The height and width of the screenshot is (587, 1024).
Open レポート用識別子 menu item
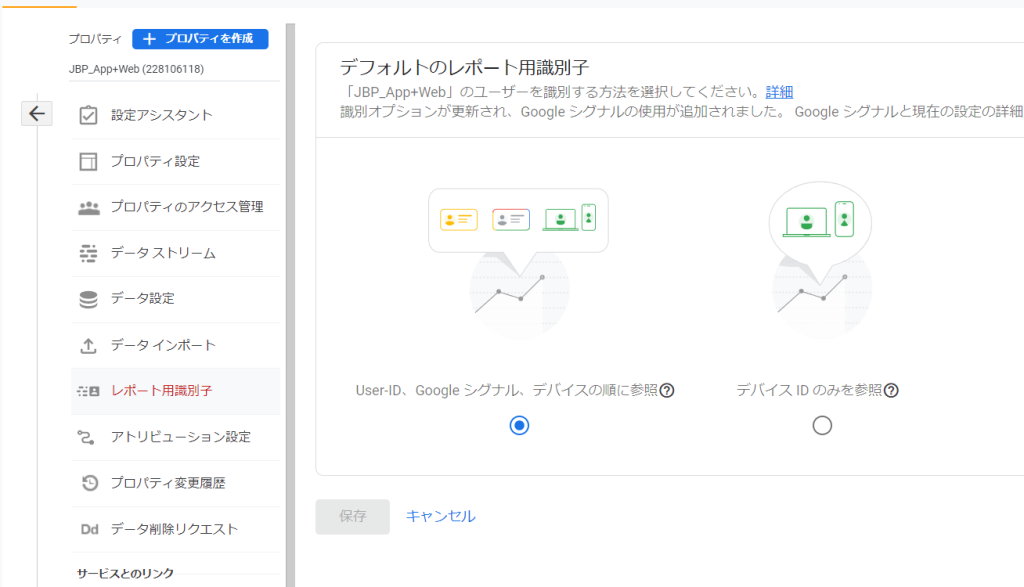click(175, 391)
